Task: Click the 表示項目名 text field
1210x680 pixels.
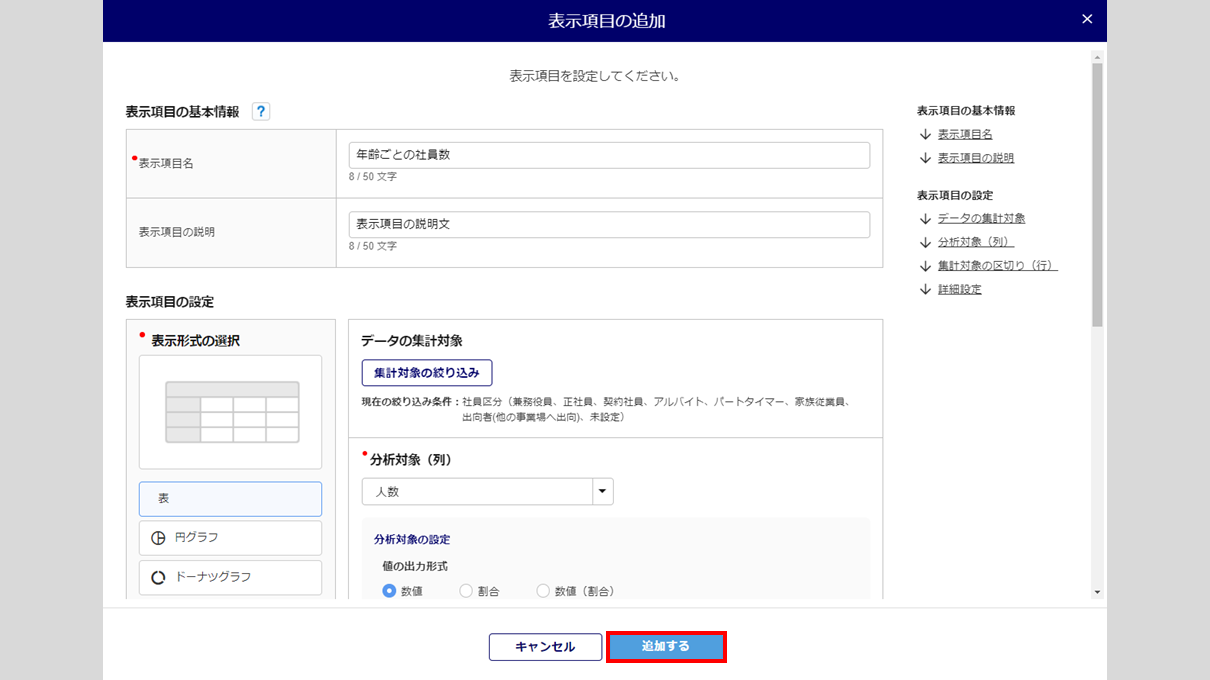Action: coord(609,155)
